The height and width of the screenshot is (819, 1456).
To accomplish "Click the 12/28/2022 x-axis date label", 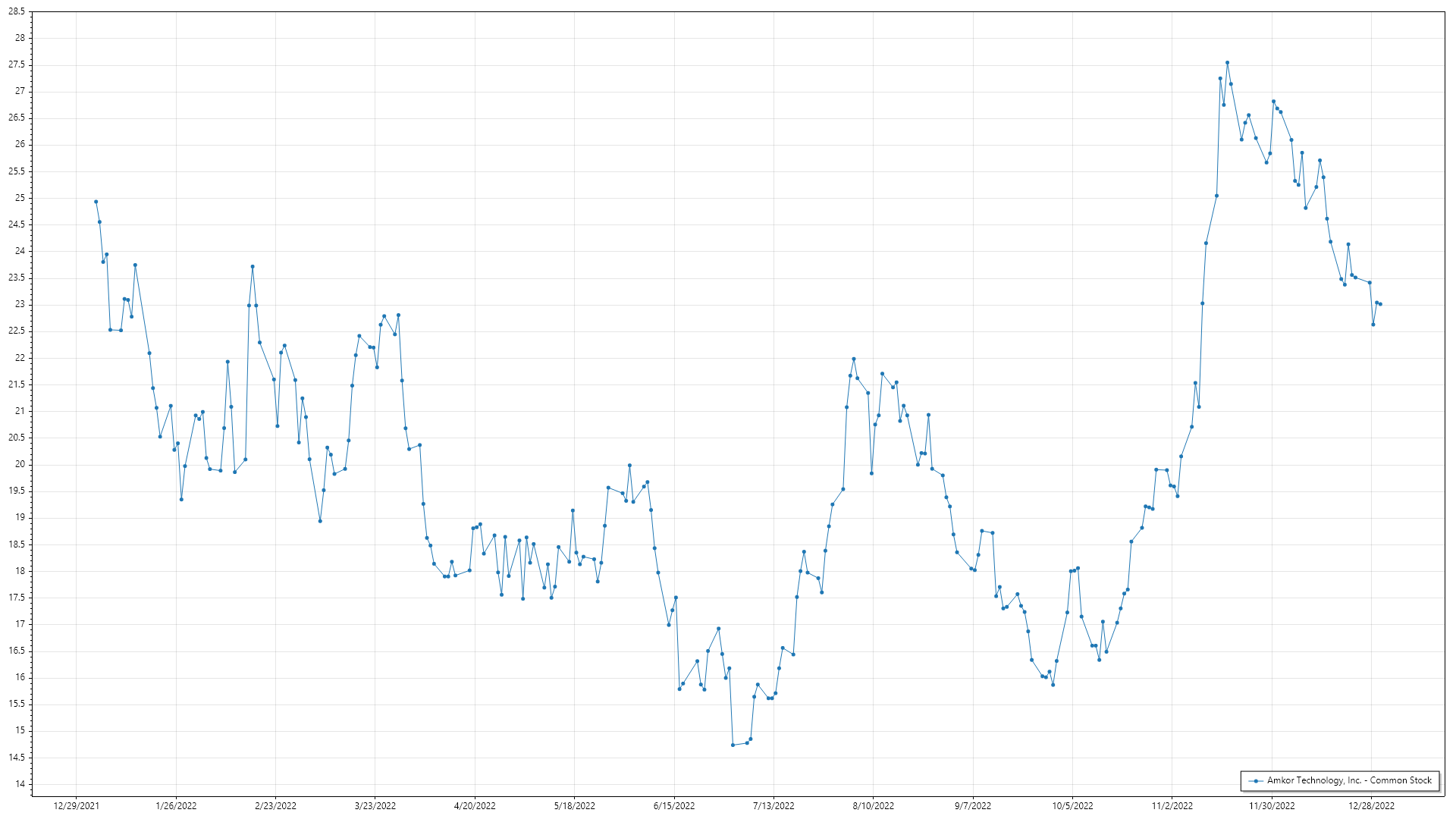I will [x=1371, y=806].
